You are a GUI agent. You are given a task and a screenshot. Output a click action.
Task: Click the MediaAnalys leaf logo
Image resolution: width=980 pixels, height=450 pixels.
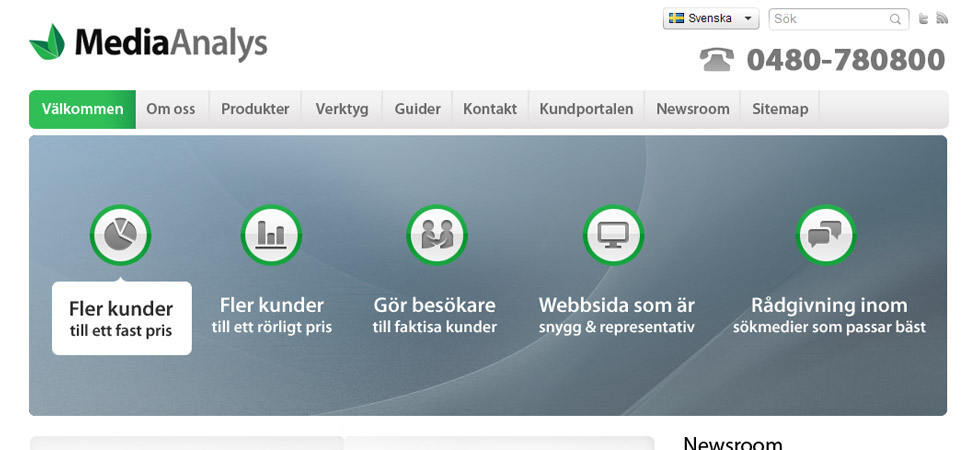[47, 42]
